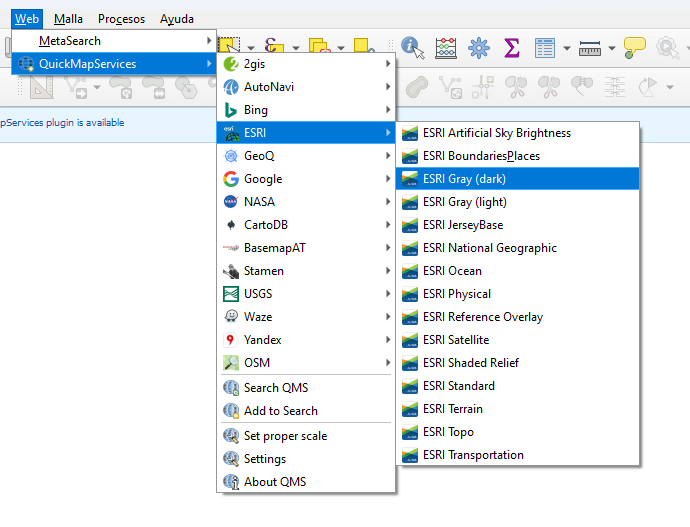
Task: Open the Waze provider submenu
Action: coord(306,317)
